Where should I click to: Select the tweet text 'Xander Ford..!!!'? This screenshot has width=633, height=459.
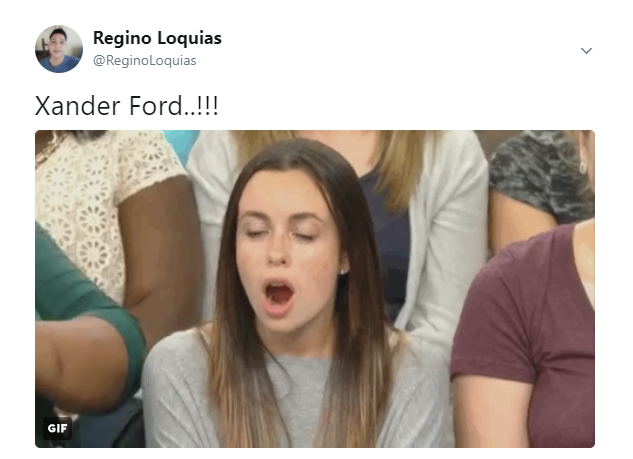(x=127, y=106)
